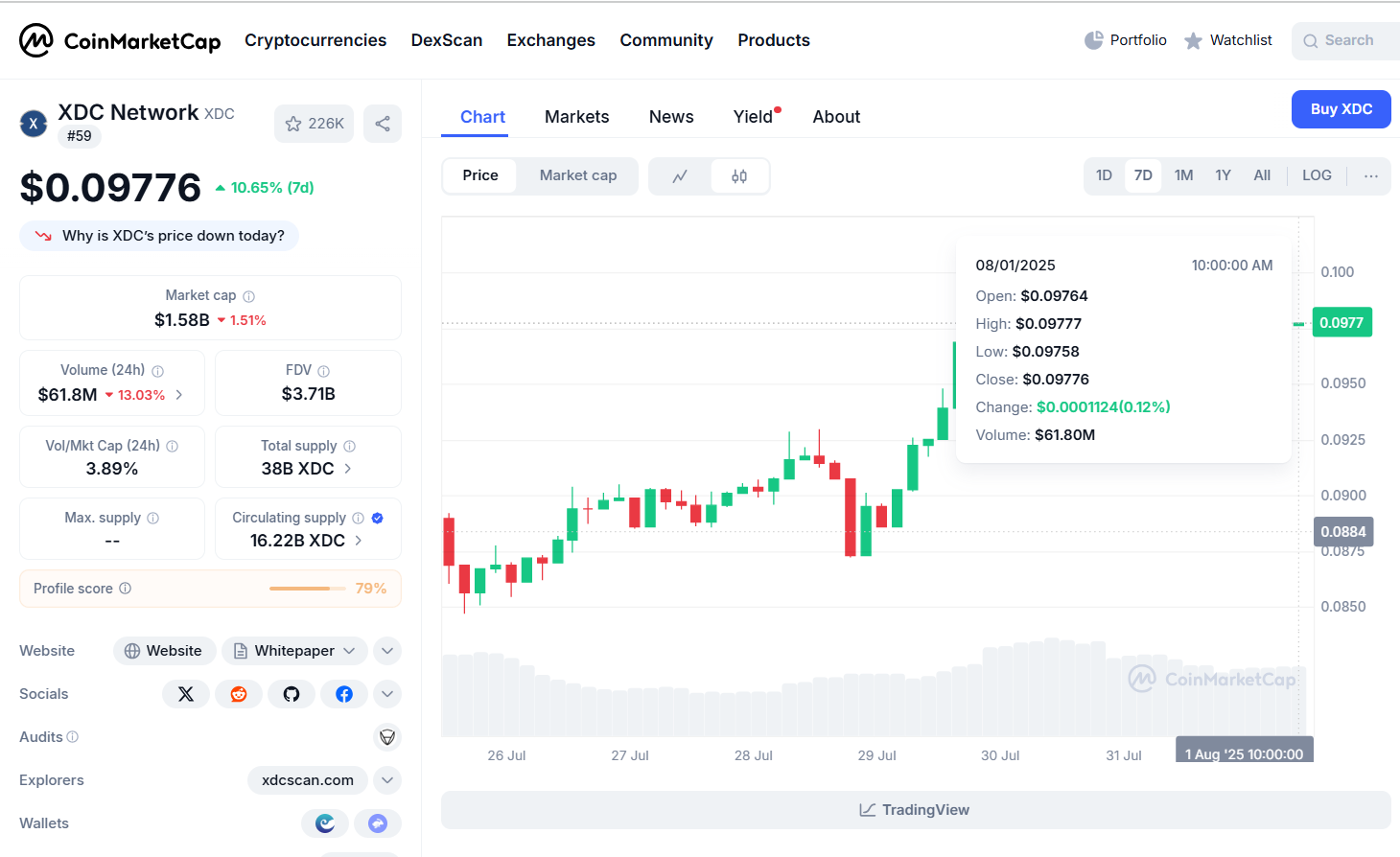Screen dimensions: 1400x857
Task: Open the CoinMarketCap home logo
Action: click(120, 40)
